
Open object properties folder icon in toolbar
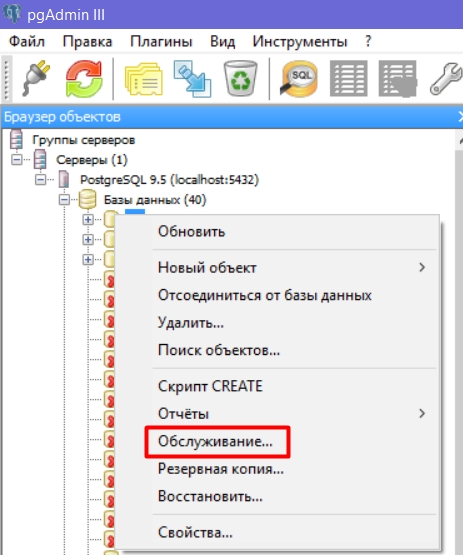[143, 79]
